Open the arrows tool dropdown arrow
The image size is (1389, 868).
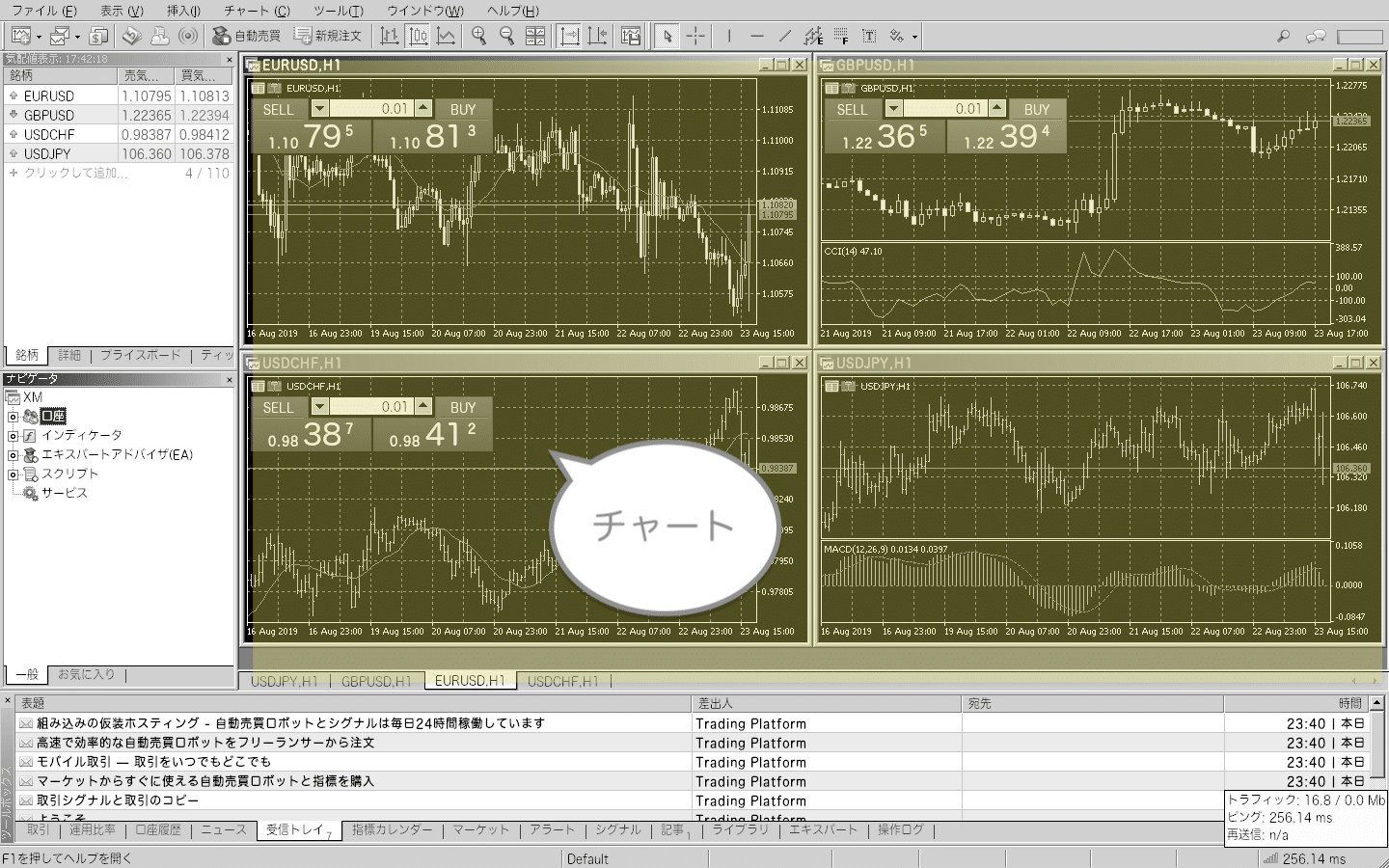coord(914,37)
